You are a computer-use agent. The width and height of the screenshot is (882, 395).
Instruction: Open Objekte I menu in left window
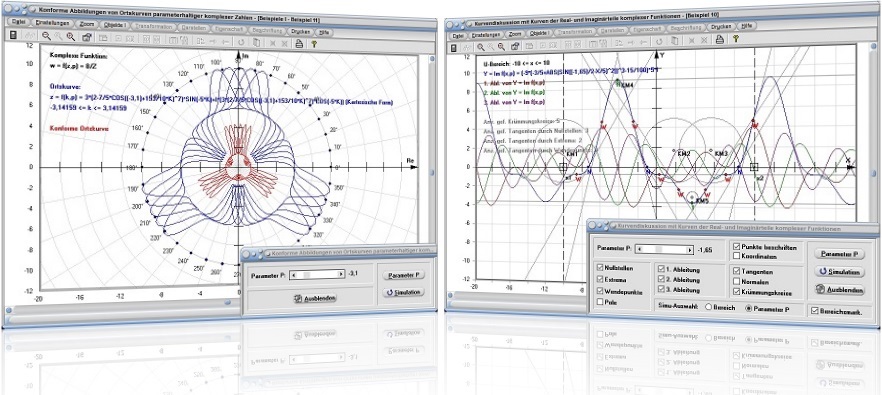[114, 26]
